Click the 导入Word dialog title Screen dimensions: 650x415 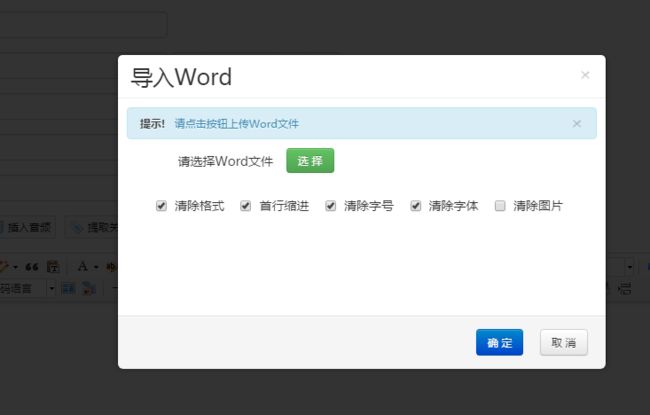182,78
